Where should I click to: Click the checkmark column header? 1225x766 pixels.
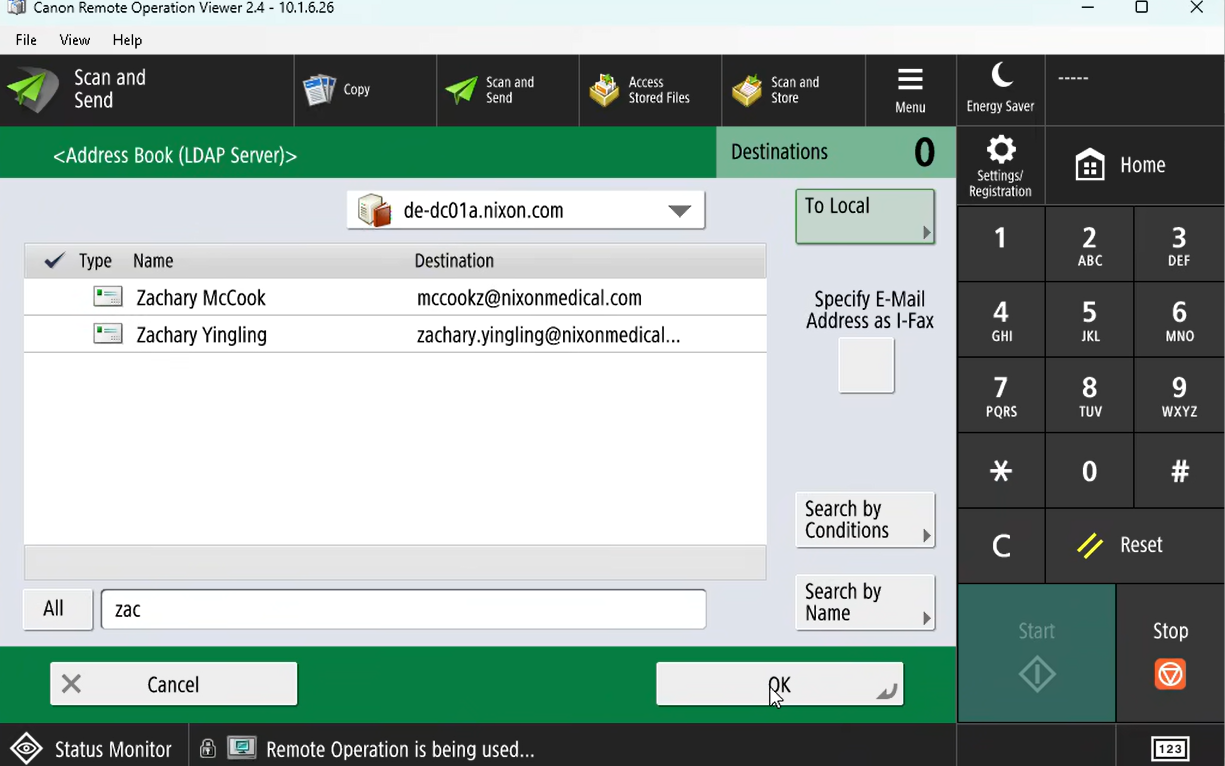coord(54,261)
